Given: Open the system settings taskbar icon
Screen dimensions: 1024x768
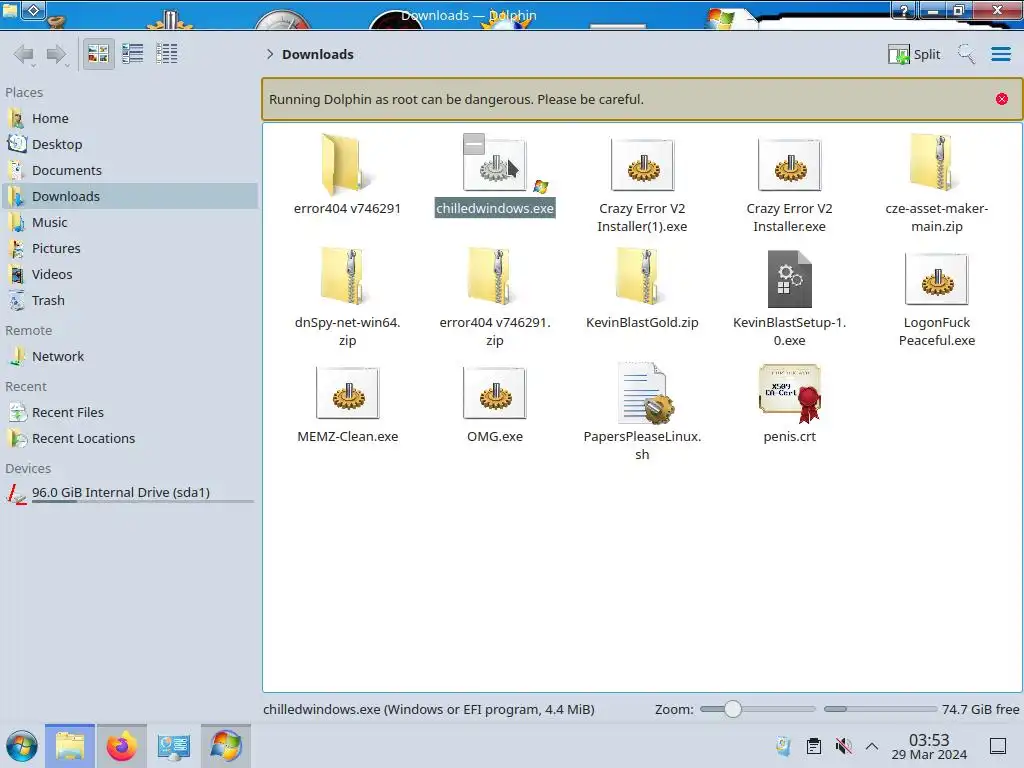Looking at the screenshot, I should coord(173,746).
